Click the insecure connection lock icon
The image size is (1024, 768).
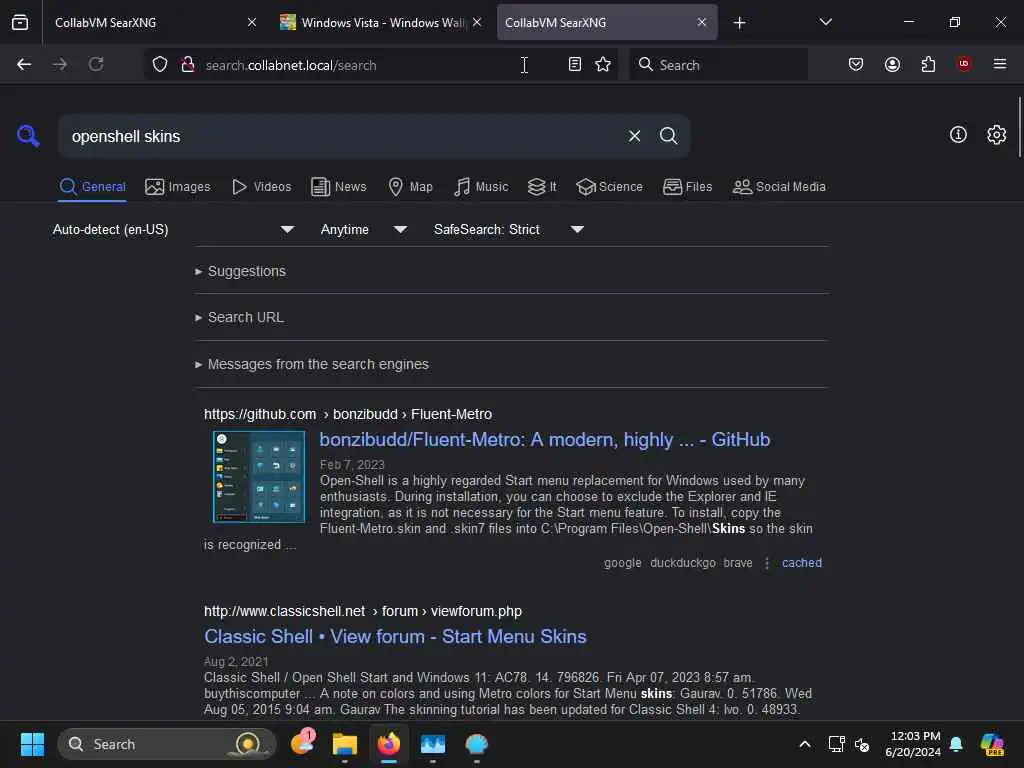187,65
